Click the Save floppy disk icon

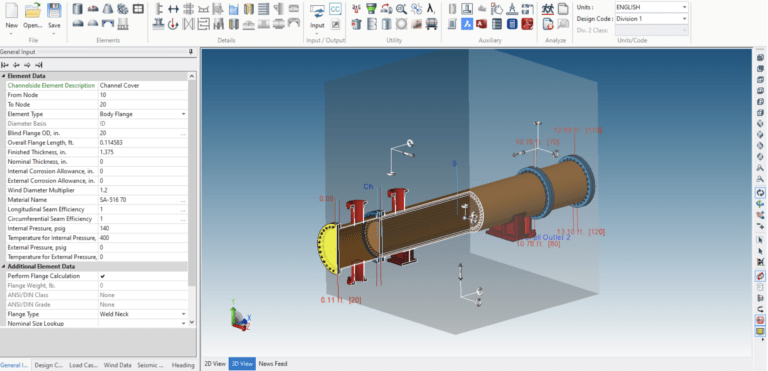click(54, 10)
